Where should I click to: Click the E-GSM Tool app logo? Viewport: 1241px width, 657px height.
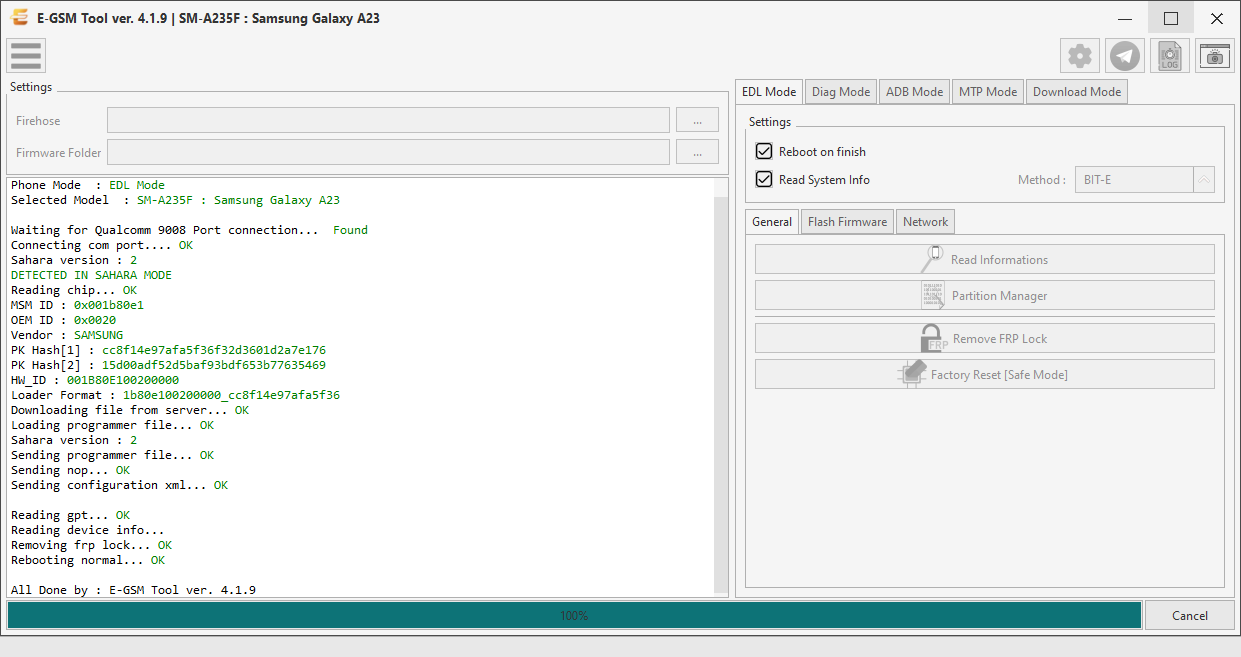click(x=19, y=18)
